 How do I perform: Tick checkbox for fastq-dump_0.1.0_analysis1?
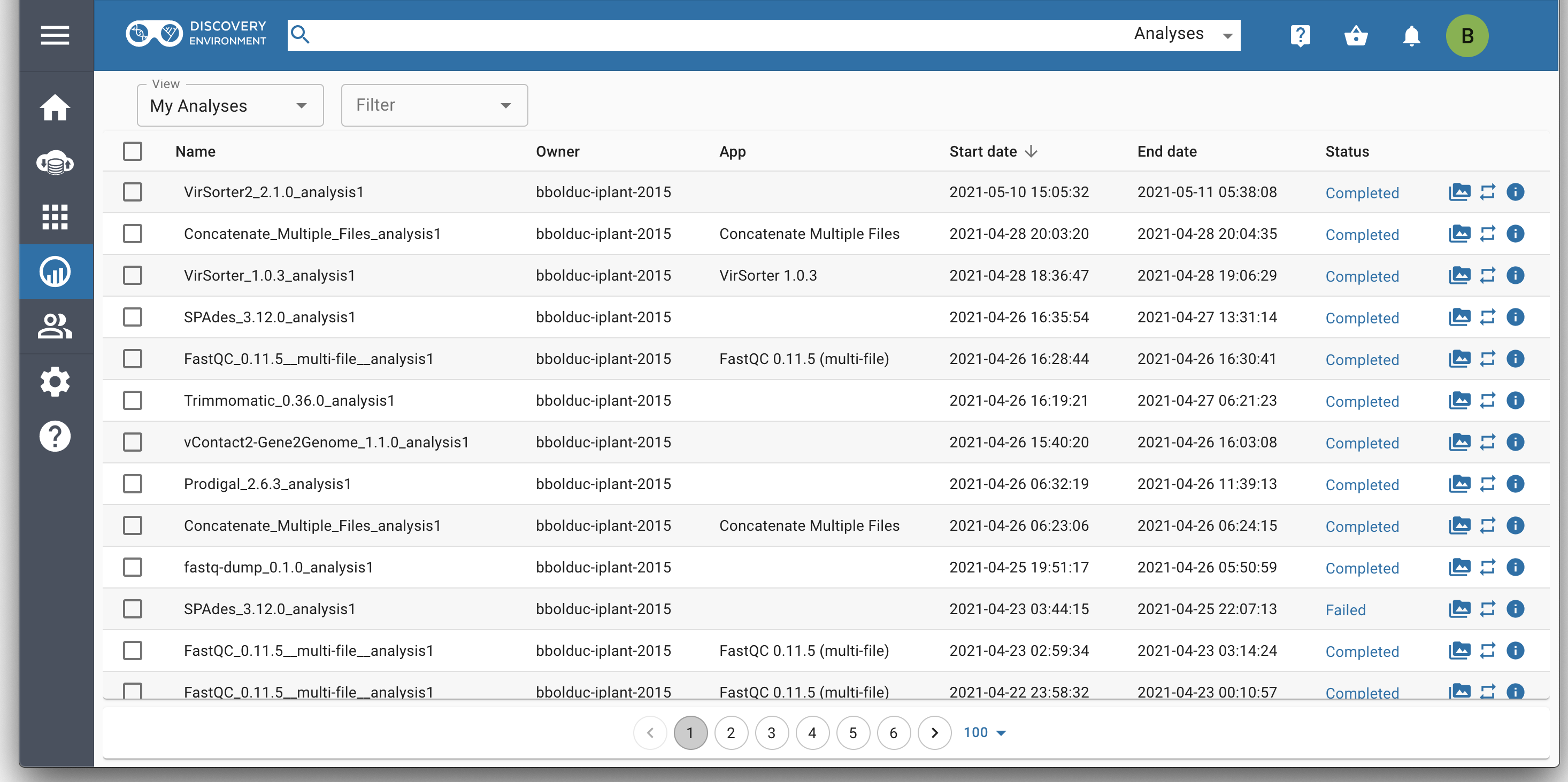(133, 567)
